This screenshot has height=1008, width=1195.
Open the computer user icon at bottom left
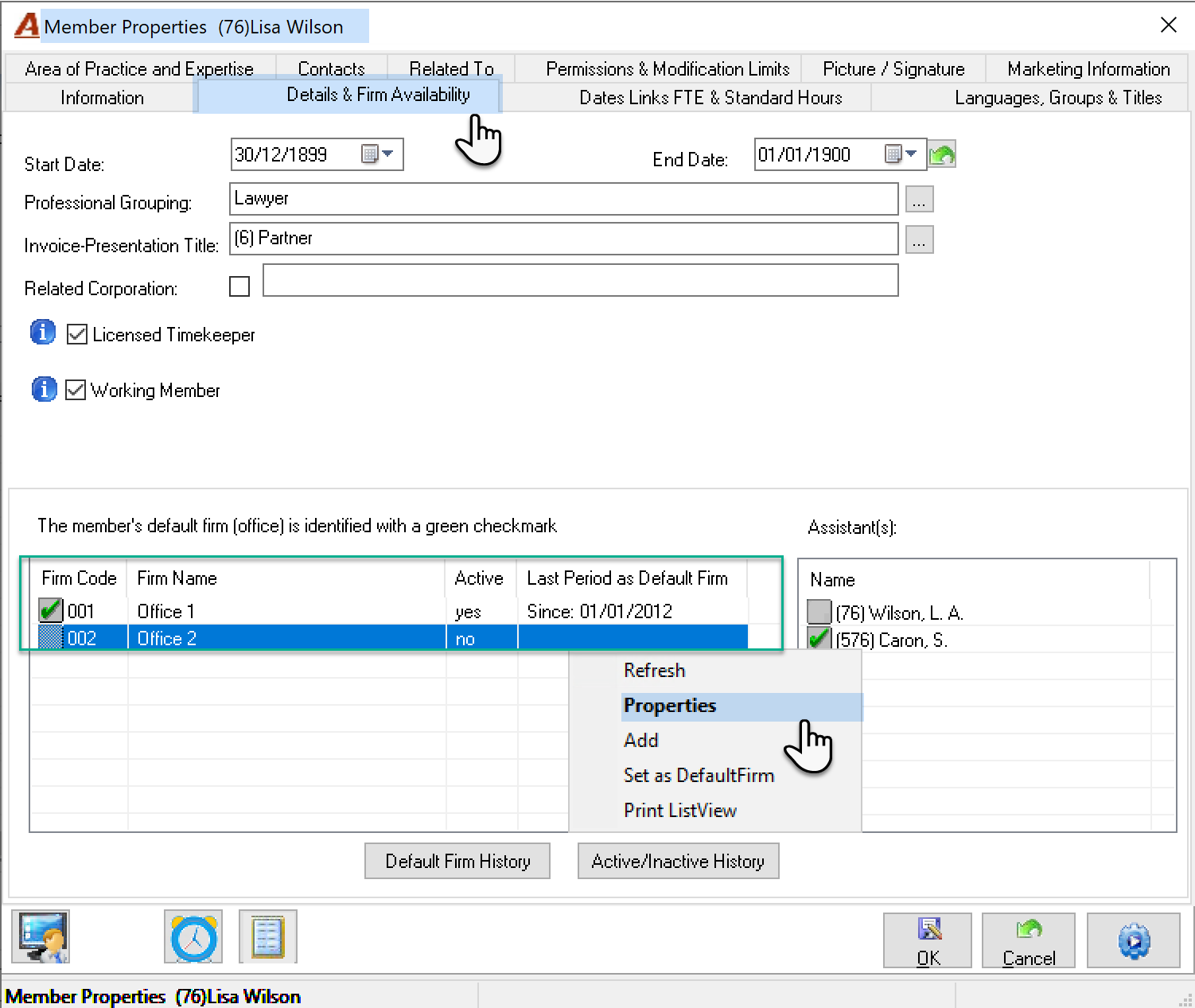click(x=41, y=936)
